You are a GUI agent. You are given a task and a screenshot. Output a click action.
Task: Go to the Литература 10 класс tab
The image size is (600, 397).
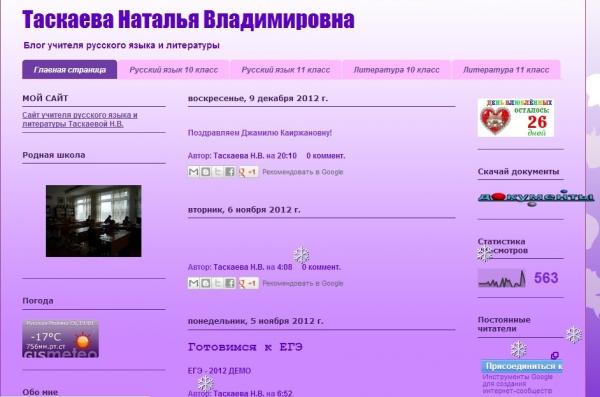[x=396, y=70]
